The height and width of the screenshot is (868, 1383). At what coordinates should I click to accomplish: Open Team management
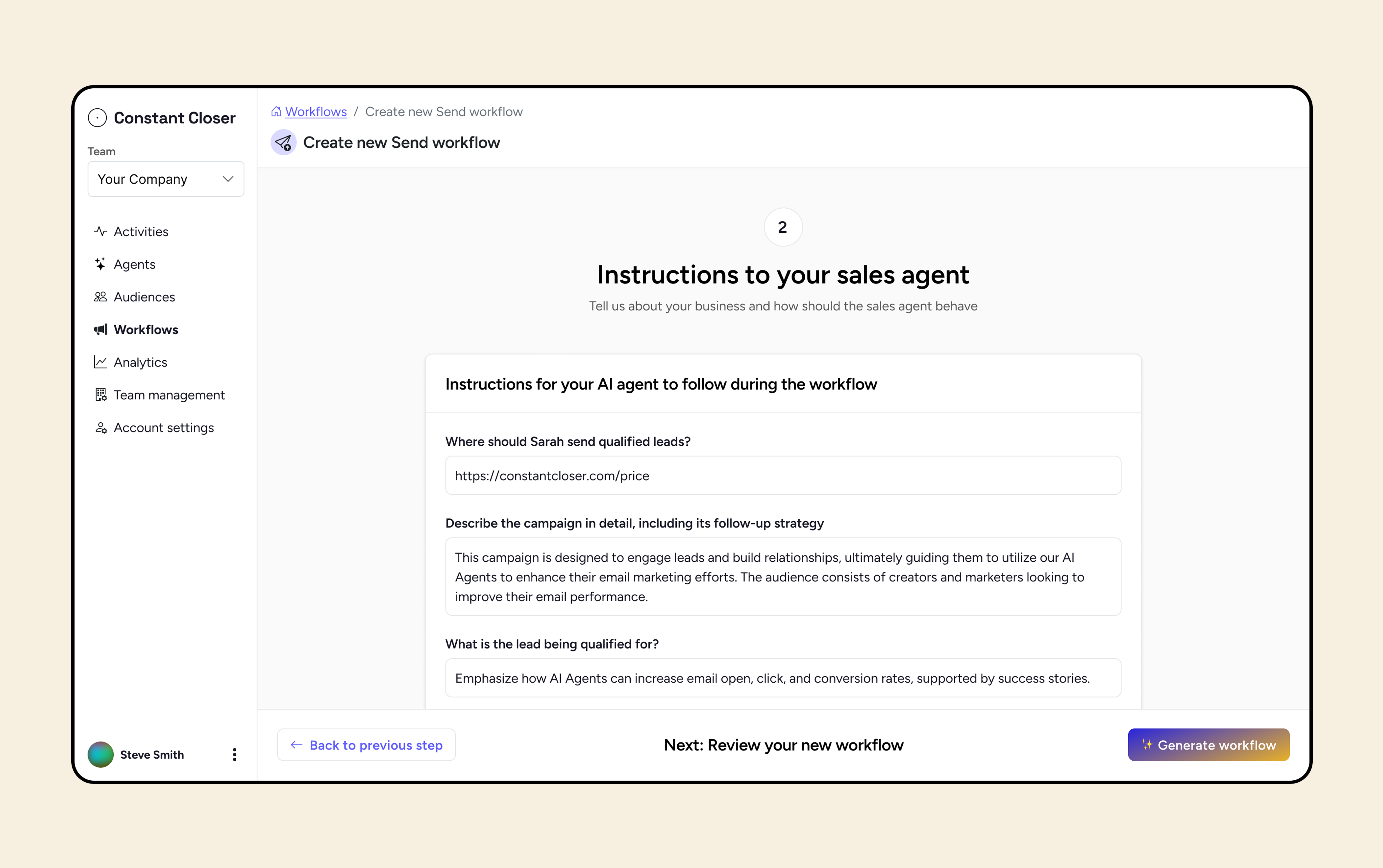(169, 395)
